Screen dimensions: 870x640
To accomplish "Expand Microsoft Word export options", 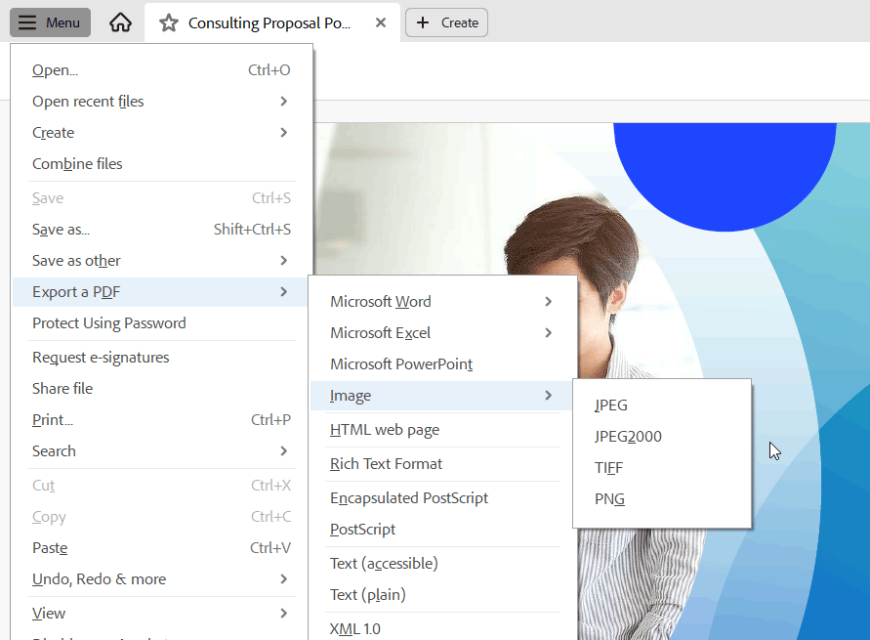I will [x=442, y=301].
